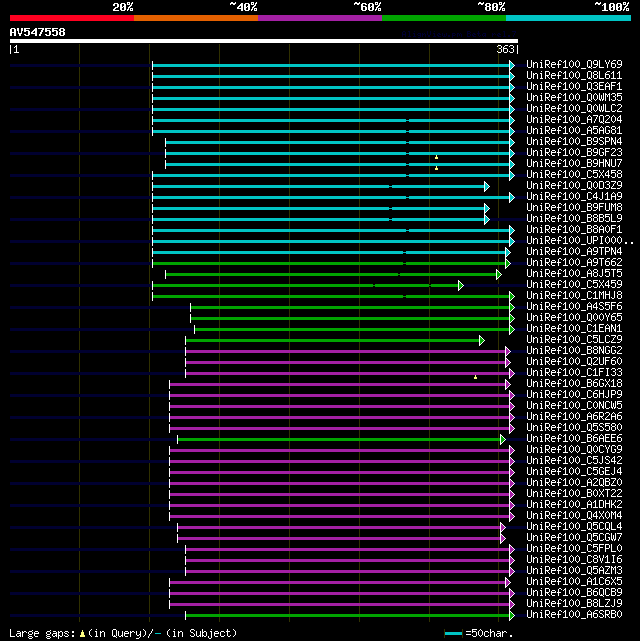Click the cyan ~100% legend segment

click(x=568, y=18)
